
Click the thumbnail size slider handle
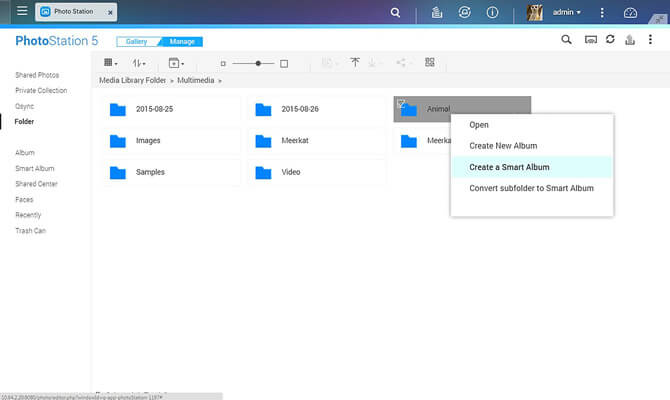[258, 63]
